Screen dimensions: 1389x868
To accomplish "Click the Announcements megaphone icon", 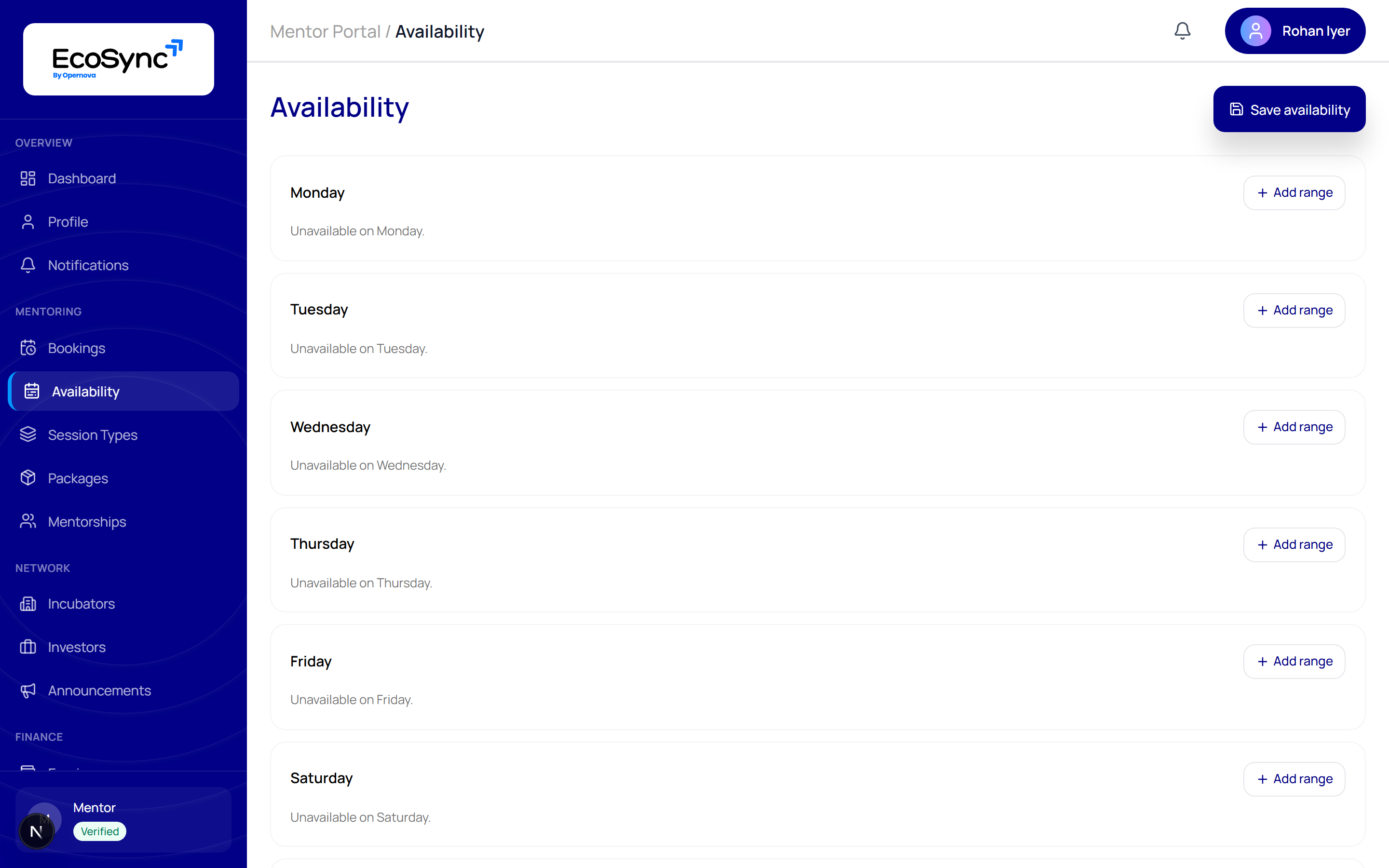I will click(27, 691).
